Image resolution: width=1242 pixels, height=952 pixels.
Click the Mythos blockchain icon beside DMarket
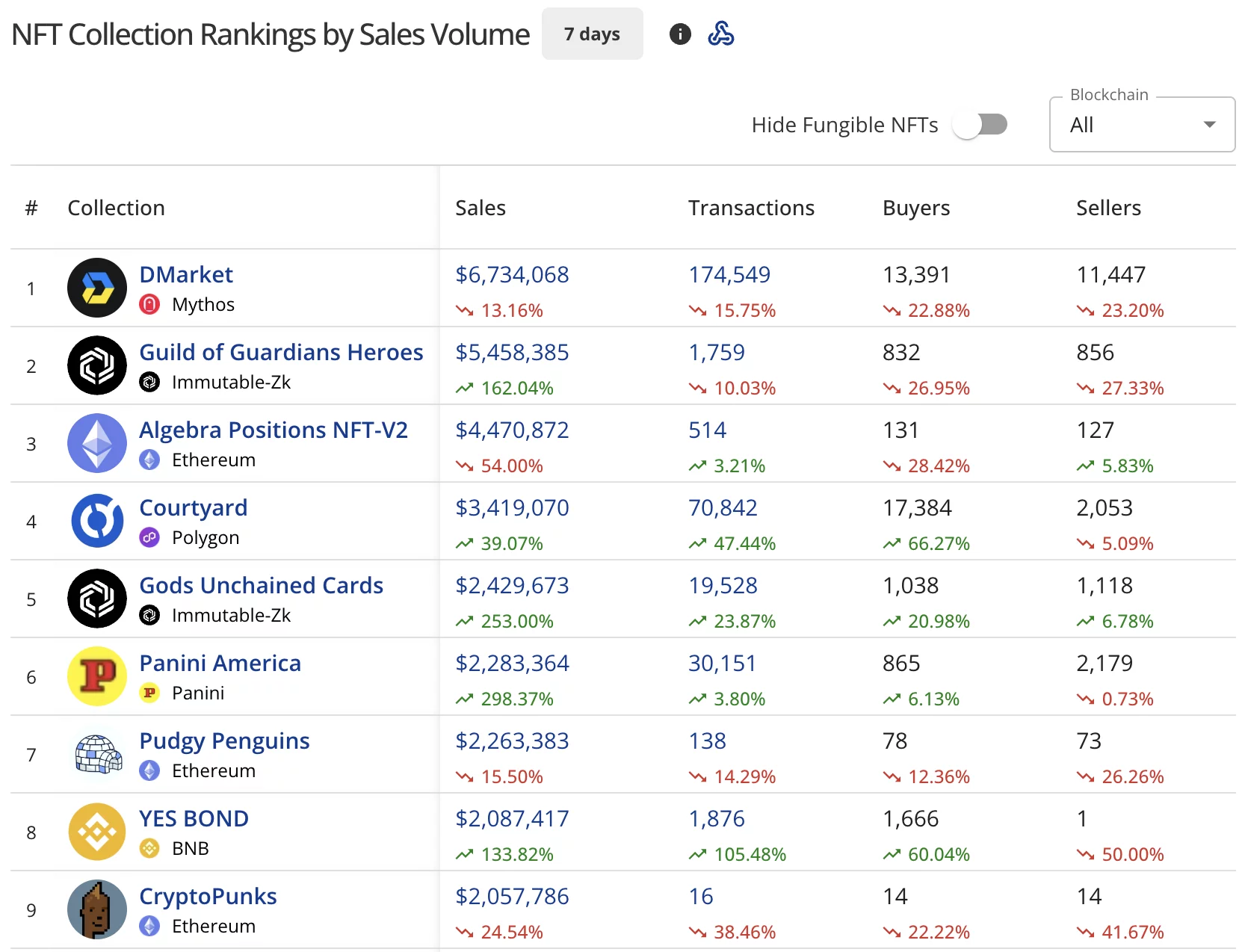point(149,304)
